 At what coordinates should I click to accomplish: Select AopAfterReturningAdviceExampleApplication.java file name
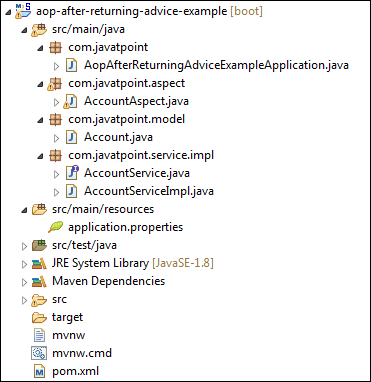tap(216, 65)
